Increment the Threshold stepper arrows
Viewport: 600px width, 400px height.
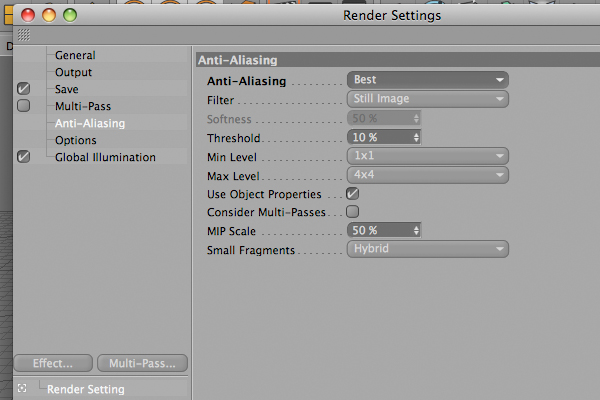[416, 134]
